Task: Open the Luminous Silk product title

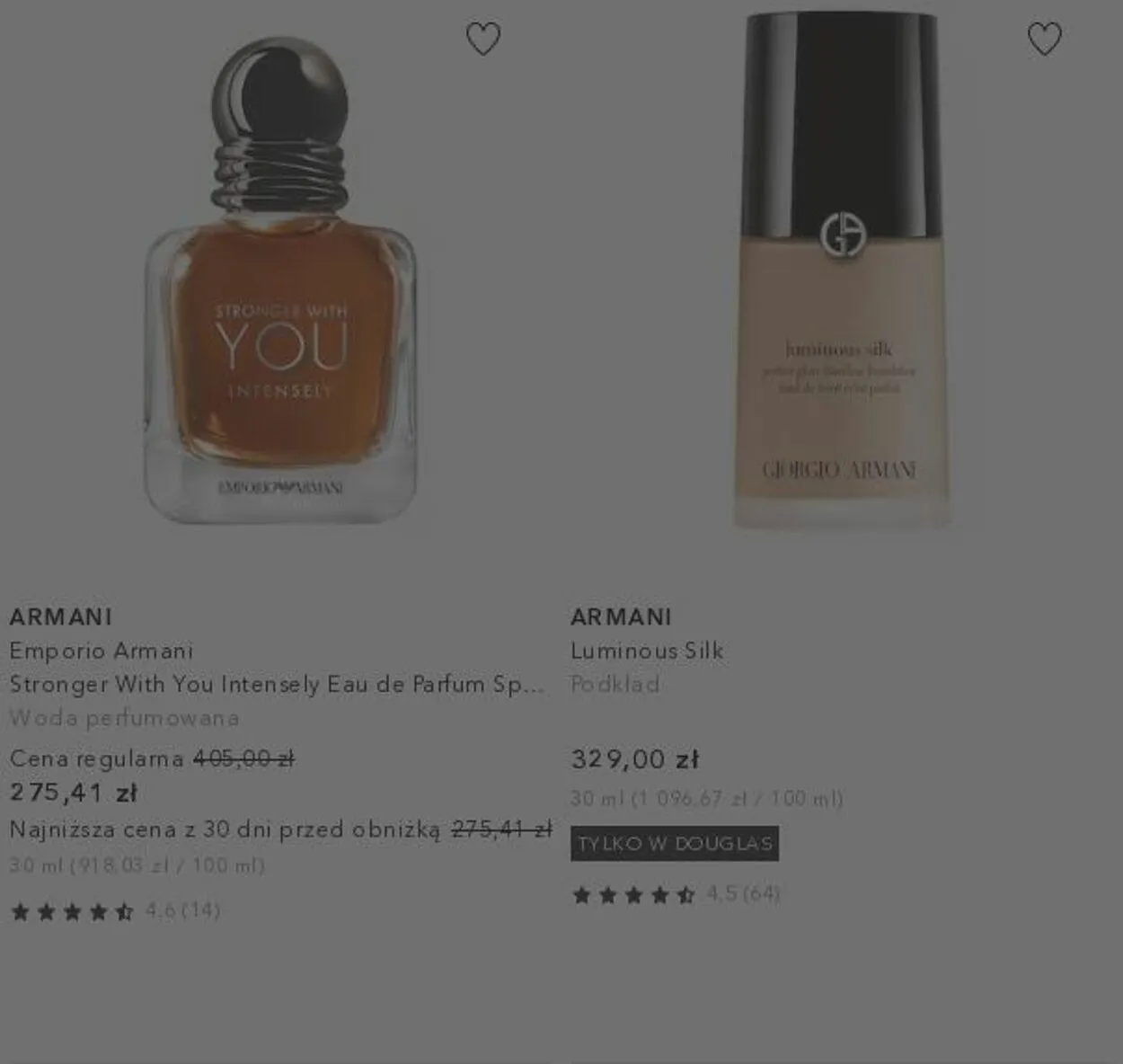Action: (x=647, y=651)
